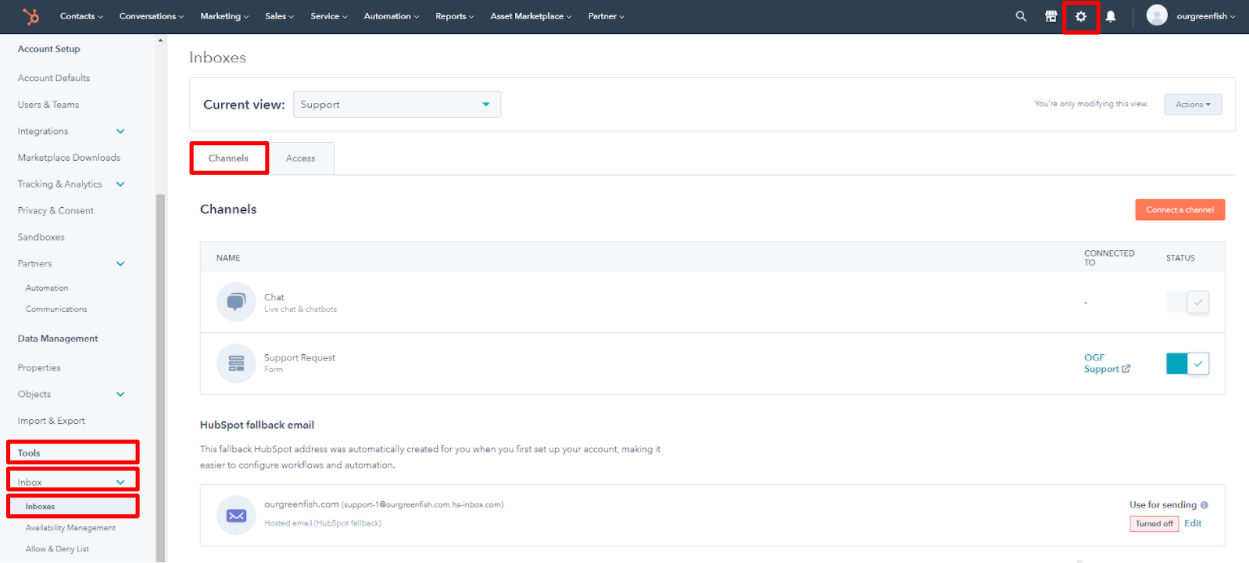This screenshot has height=563, width=1249.
Task: Click the Connect a channel button
Action: 1180,210
